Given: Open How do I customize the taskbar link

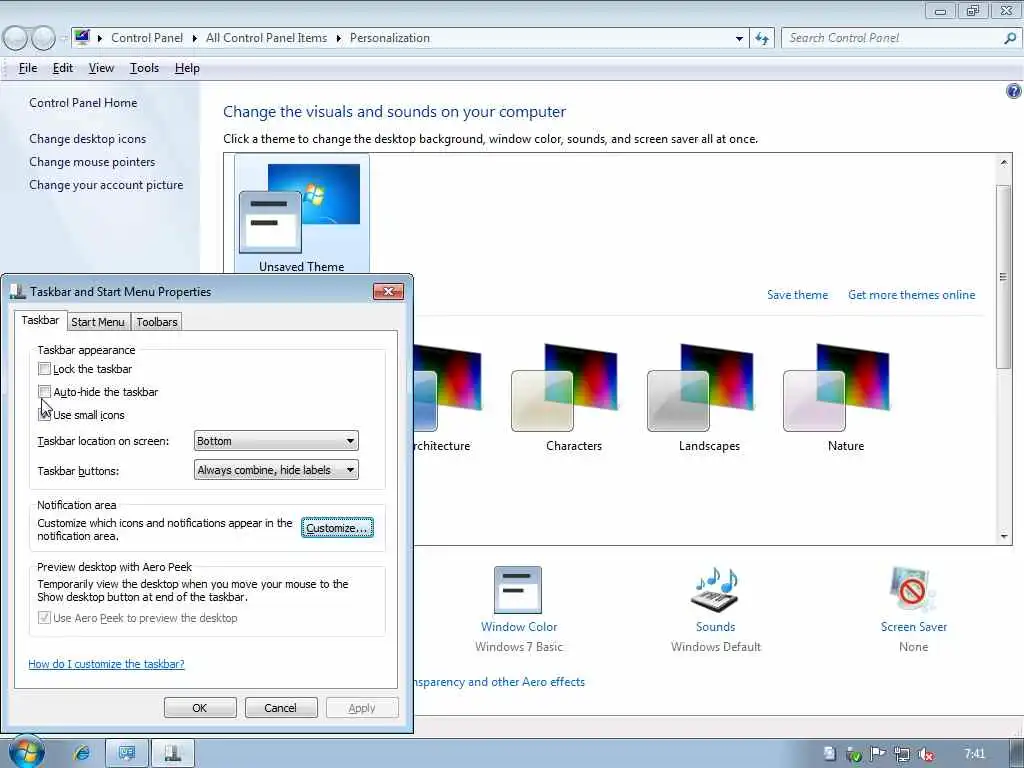Looking at the screenshot, I should (106, 664).
